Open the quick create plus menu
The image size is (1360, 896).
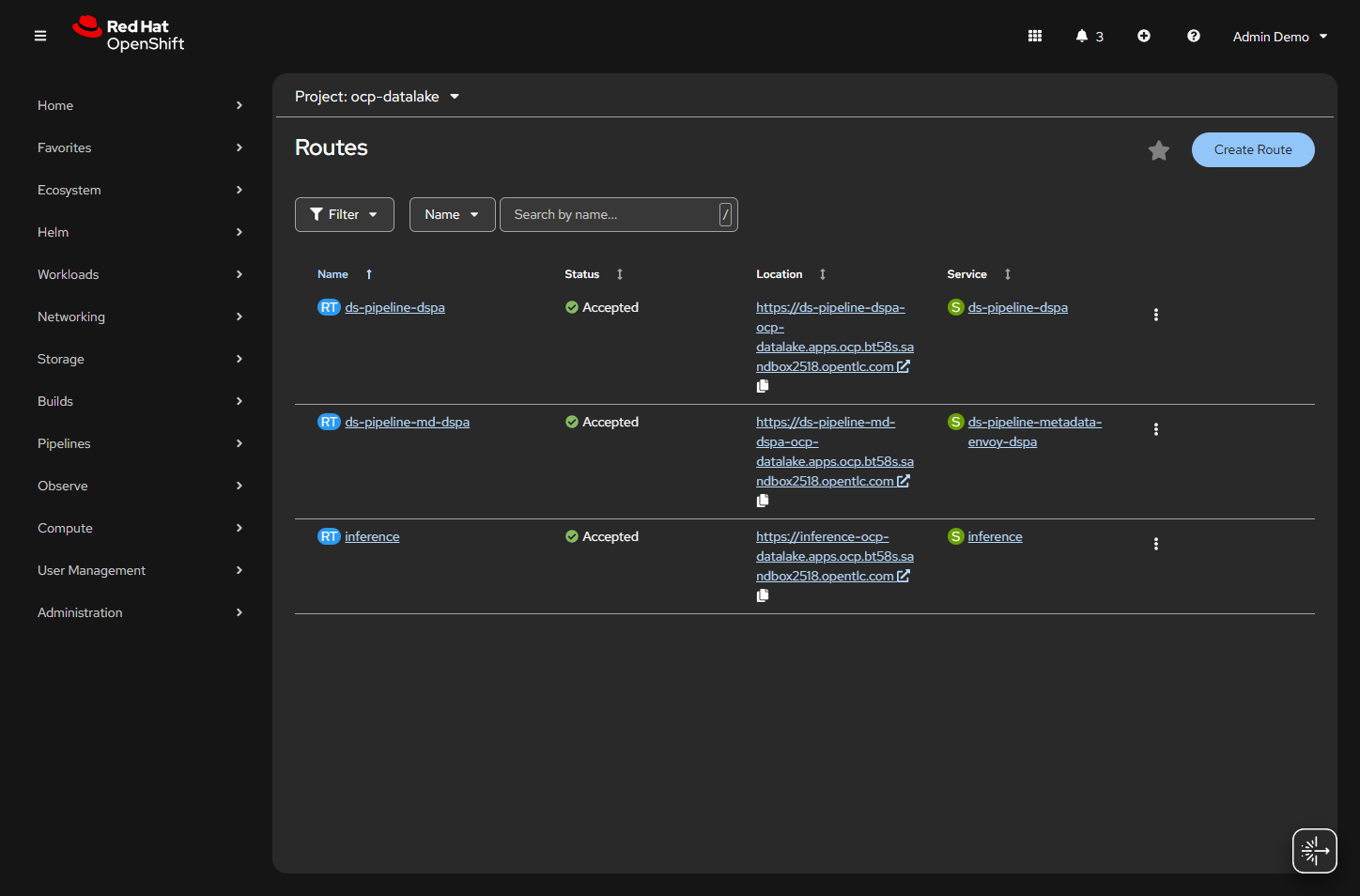1144,36
